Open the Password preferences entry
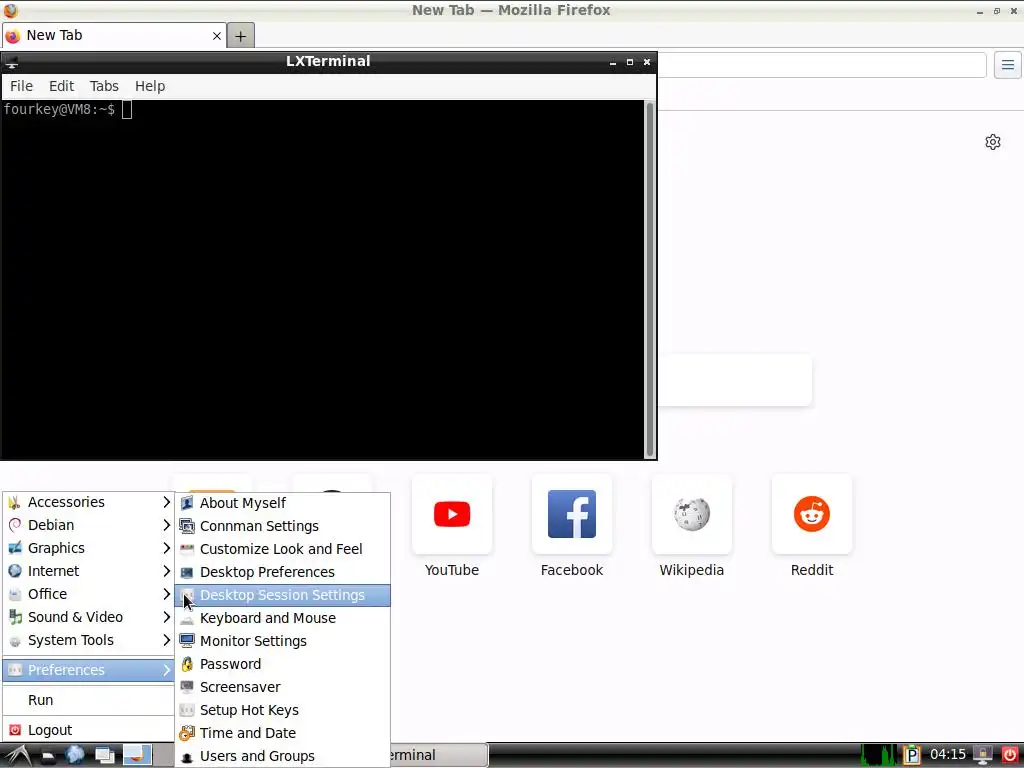 283,664
